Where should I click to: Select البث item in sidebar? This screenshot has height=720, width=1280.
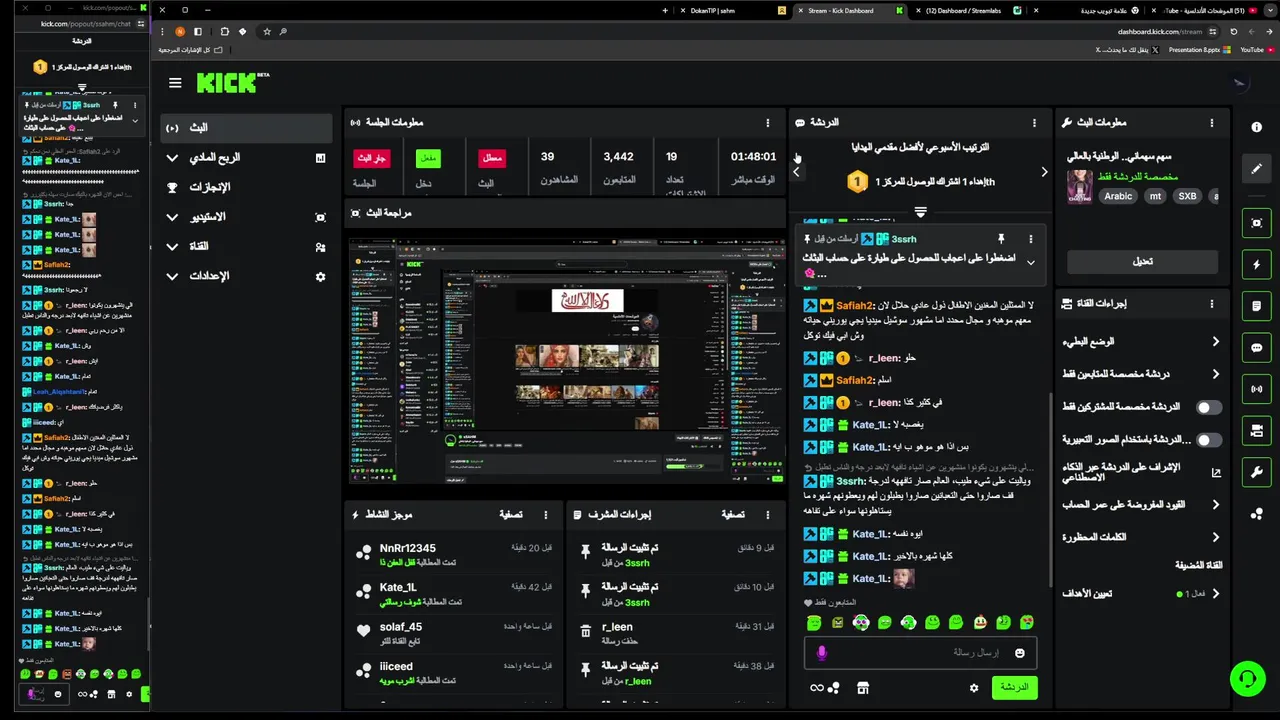tap(245, 128)
